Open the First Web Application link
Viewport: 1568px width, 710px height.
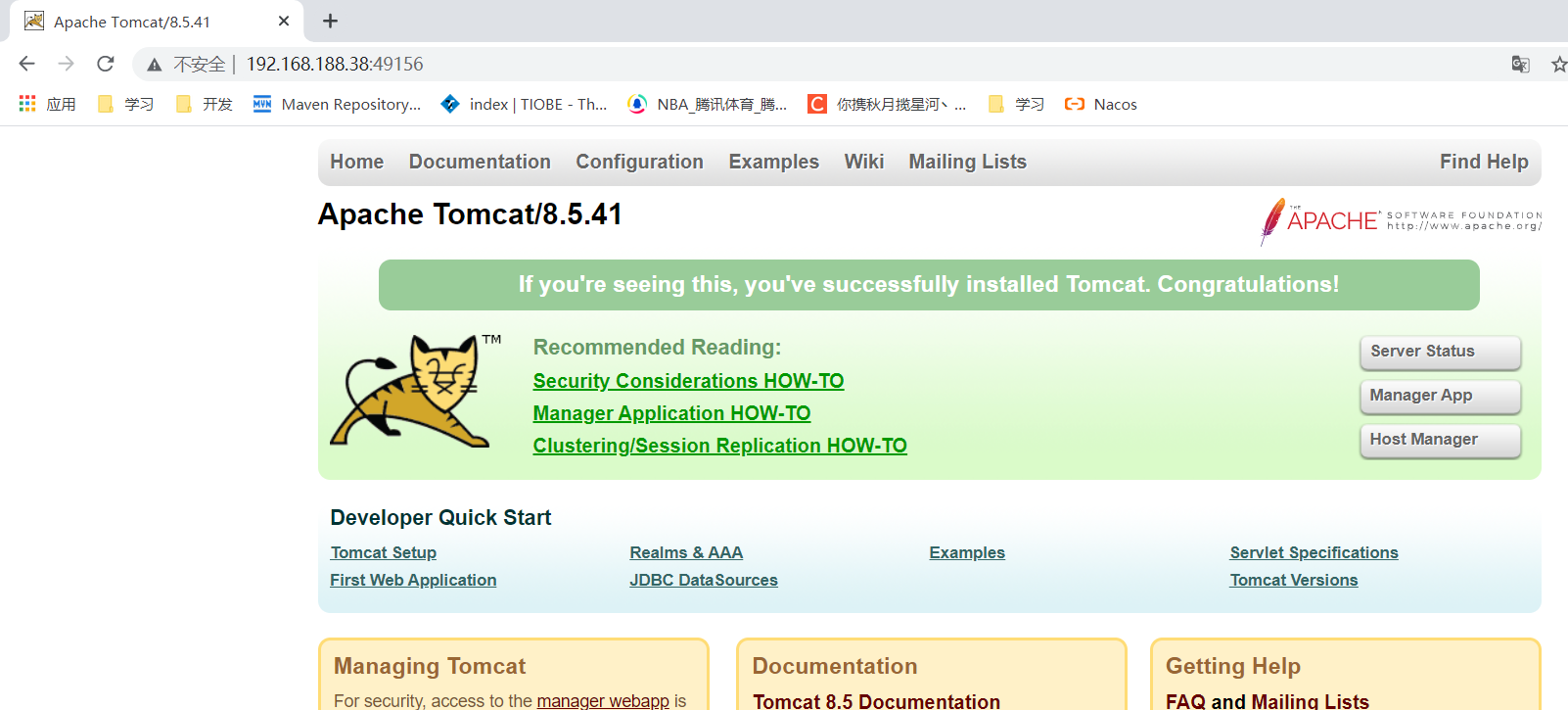[x=413, y=580]
